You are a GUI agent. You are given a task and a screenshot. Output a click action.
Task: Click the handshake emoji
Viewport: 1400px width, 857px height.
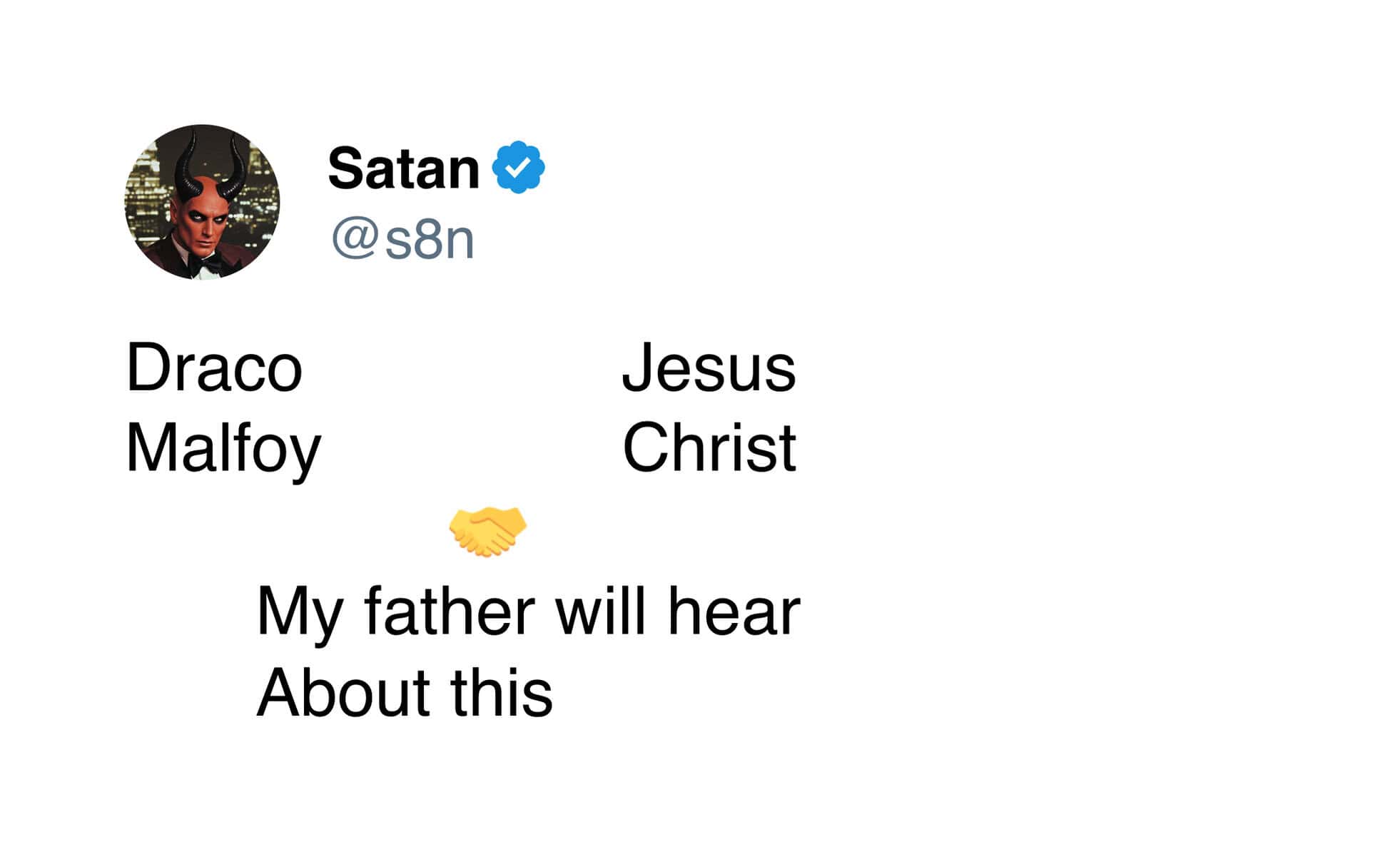(487, 531)
